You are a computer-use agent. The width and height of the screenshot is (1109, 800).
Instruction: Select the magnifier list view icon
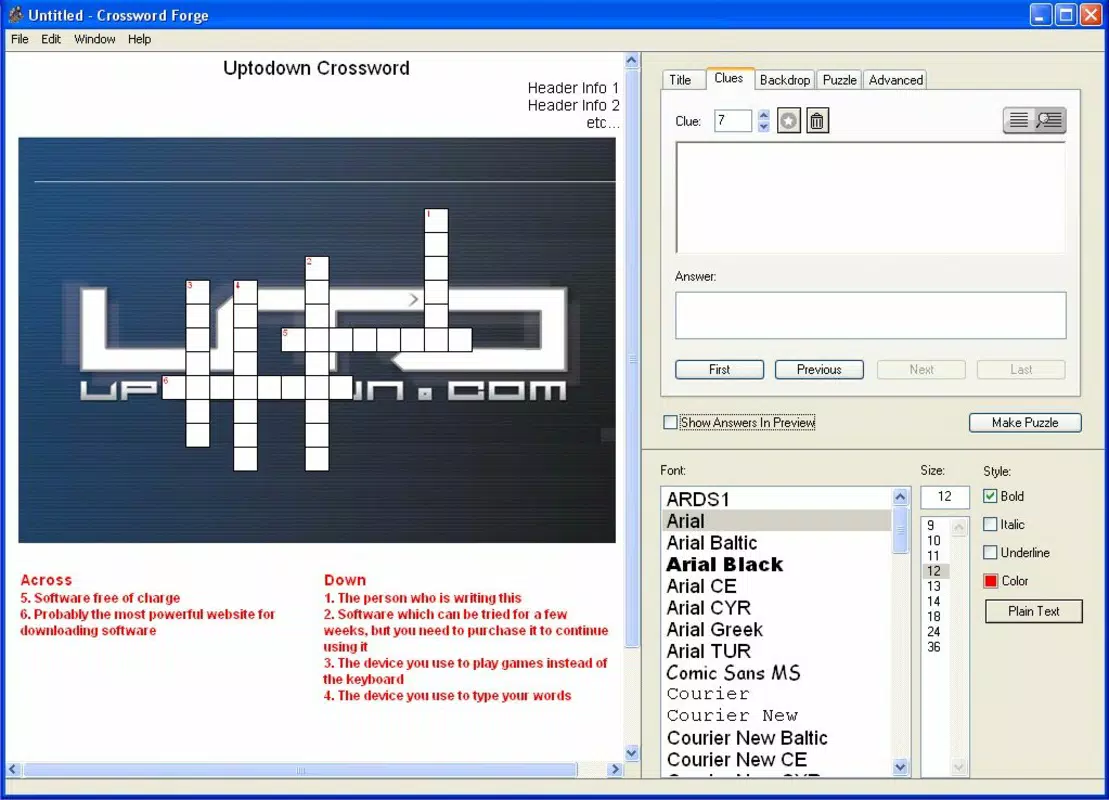coord(1050,120)
